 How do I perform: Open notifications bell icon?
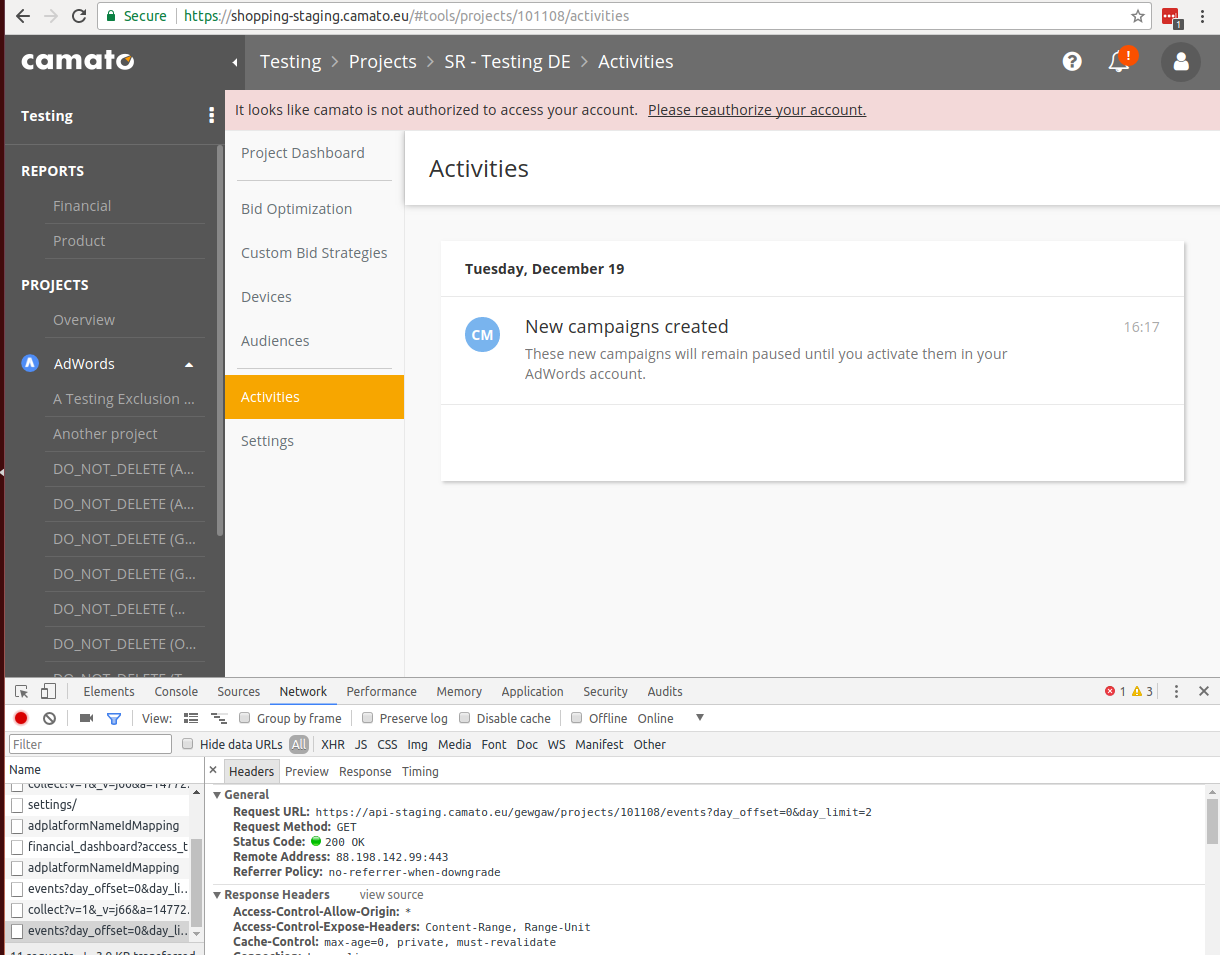pos(1120,61)
